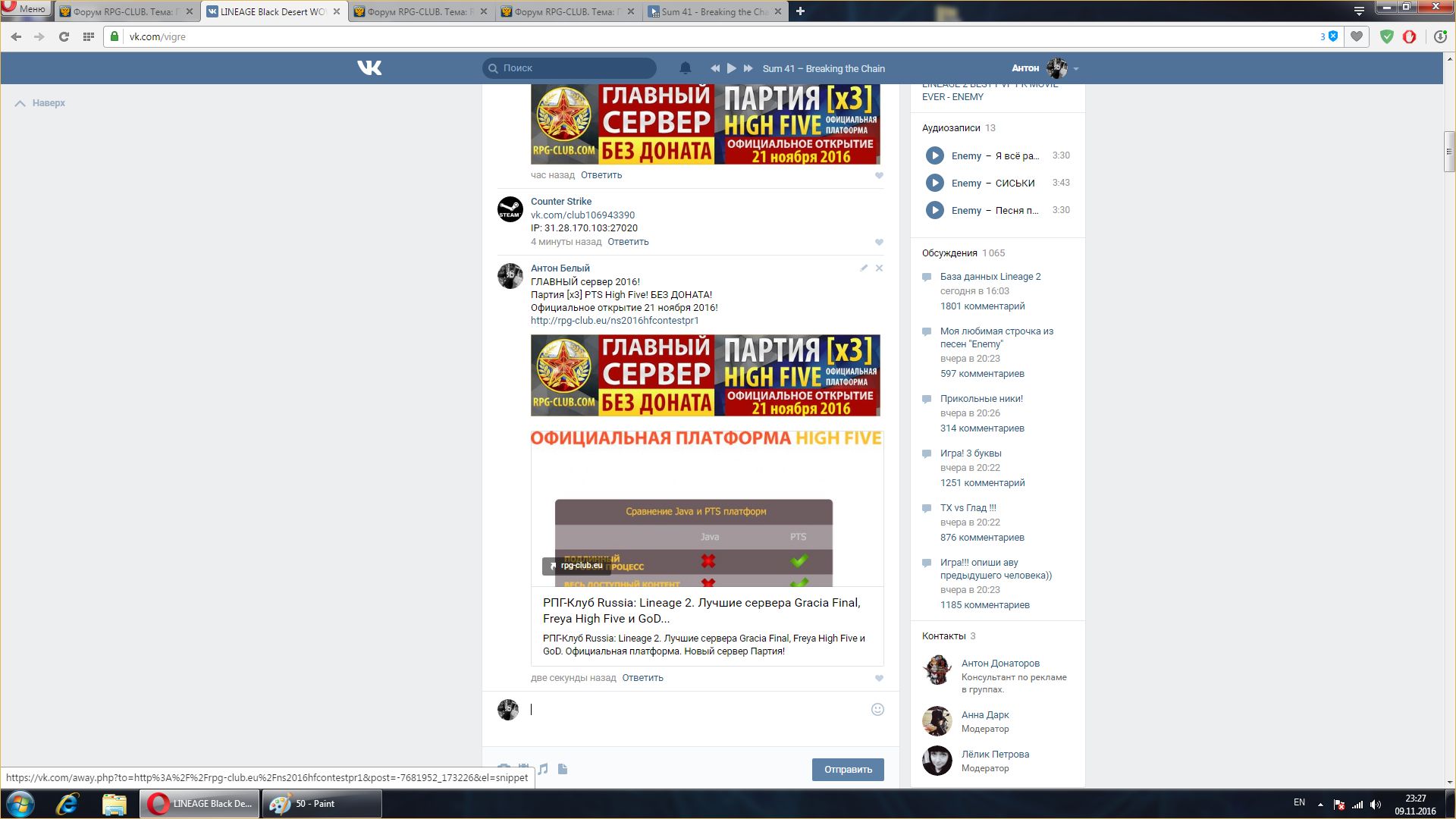
Task: Play Enemy – СИСЬКИ audio track
Action: [934, 183]
